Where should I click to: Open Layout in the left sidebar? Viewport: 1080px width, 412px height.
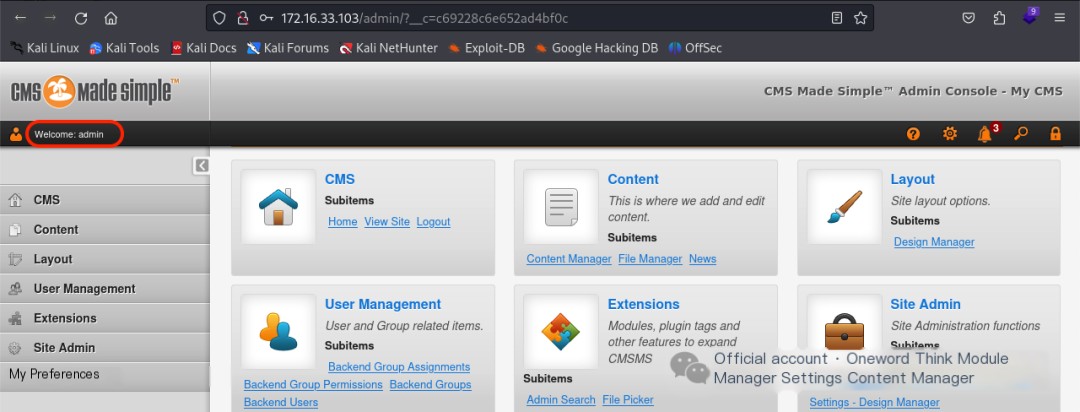[x=105, y=259]
